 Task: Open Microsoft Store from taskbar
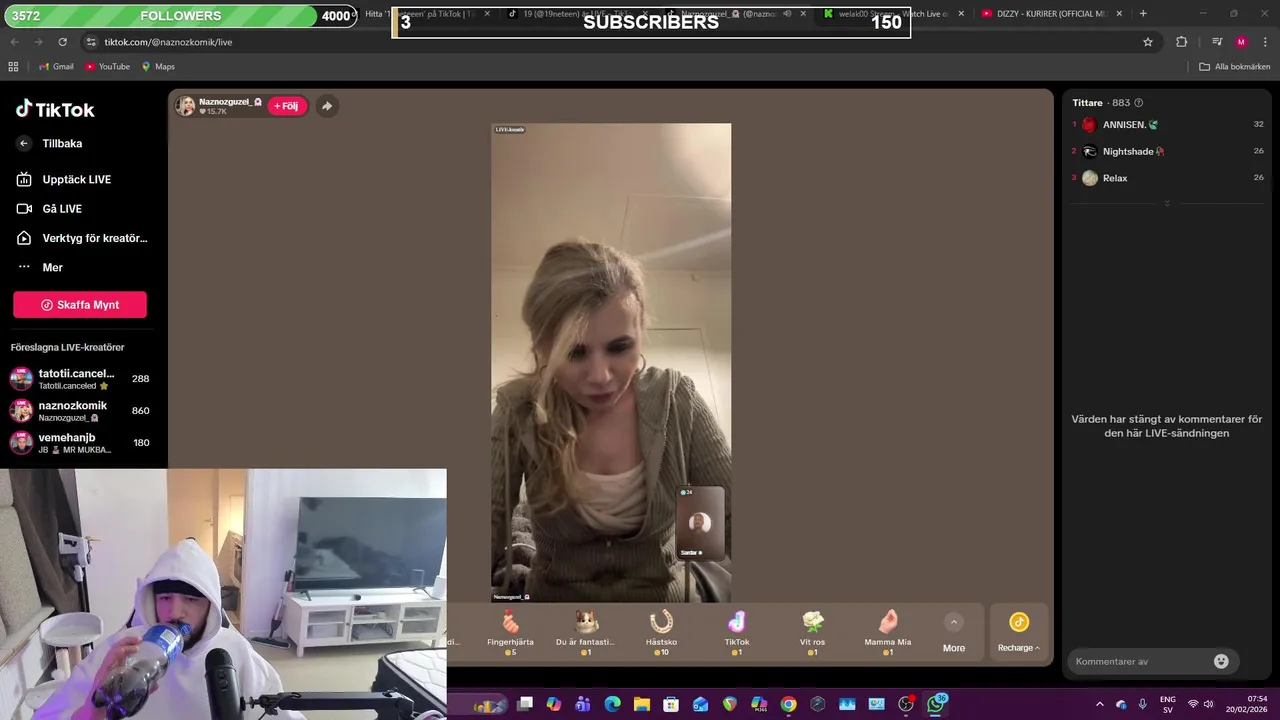[x=671, y=704]
